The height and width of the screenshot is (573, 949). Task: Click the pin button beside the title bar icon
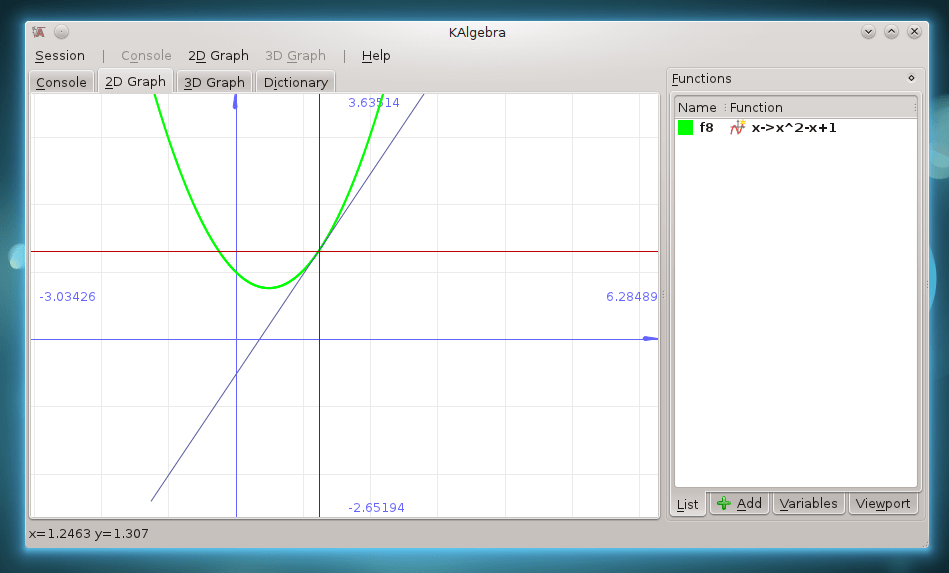(x=61, y=32)
